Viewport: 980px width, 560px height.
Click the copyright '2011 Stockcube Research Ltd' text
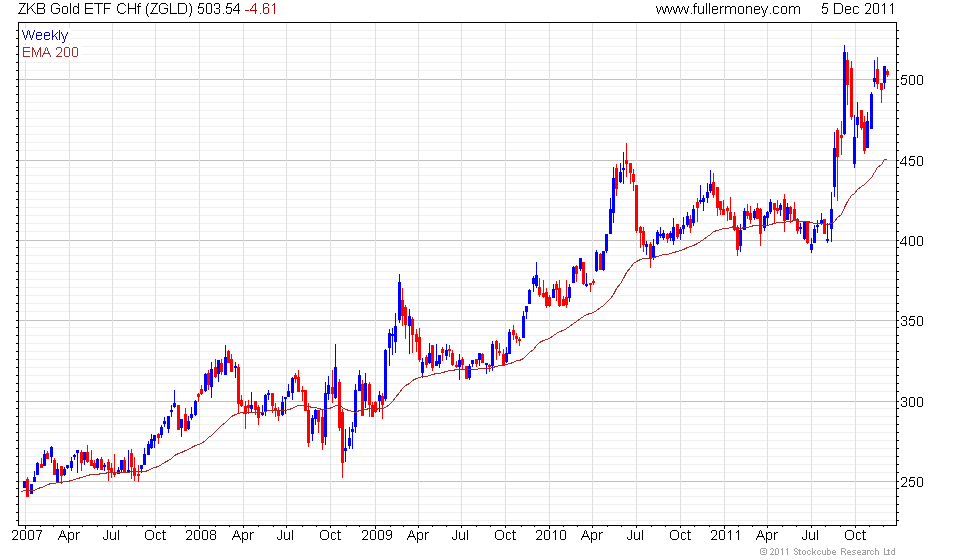point(828,552)
